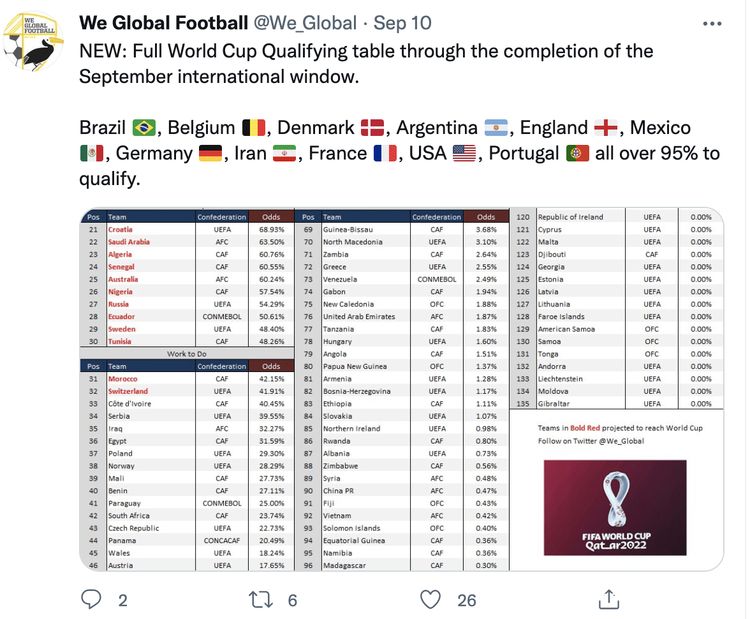The image size is (750, 619).
Task: Open the share tweet icon
Action: coord(607,598)
